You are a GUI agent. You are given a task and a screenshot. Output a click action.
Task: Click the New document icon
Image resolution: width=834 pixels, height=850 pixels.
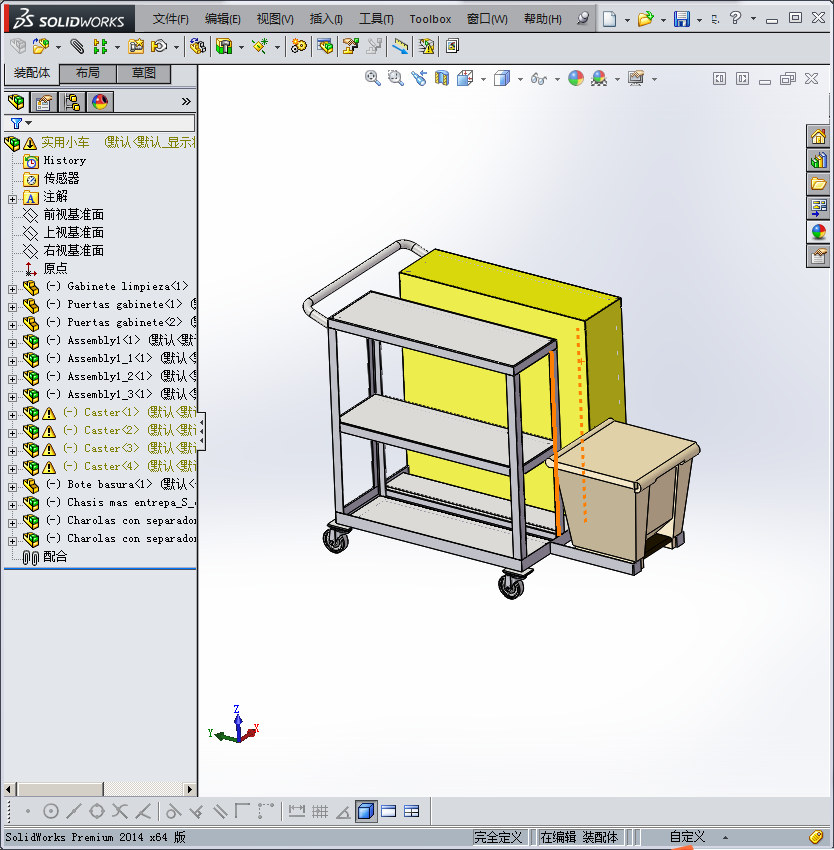coord(610,19)
